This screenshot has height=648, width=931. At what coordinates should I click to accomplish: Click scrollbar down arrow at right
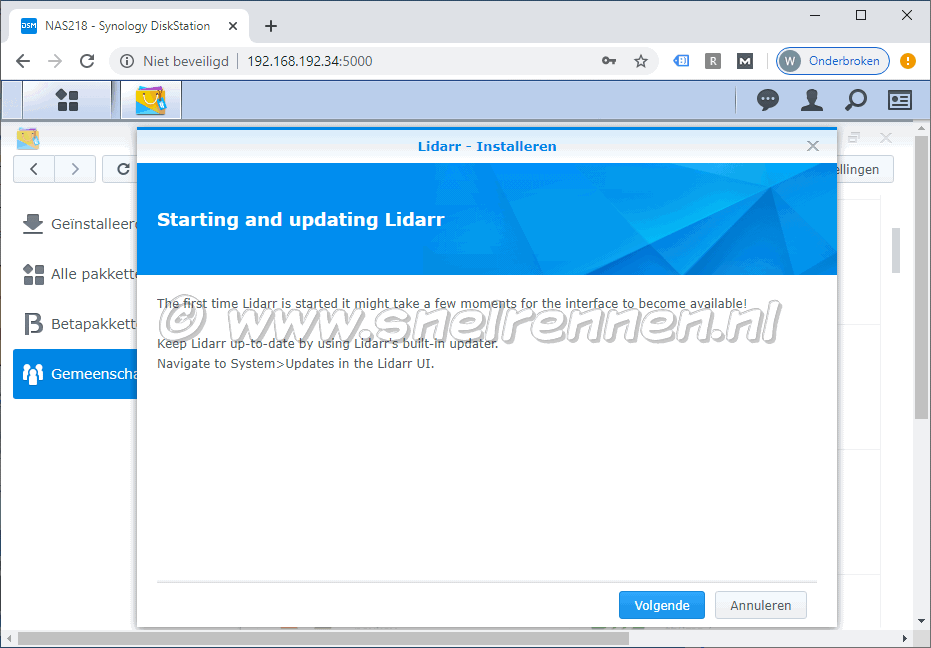point(922,622)
